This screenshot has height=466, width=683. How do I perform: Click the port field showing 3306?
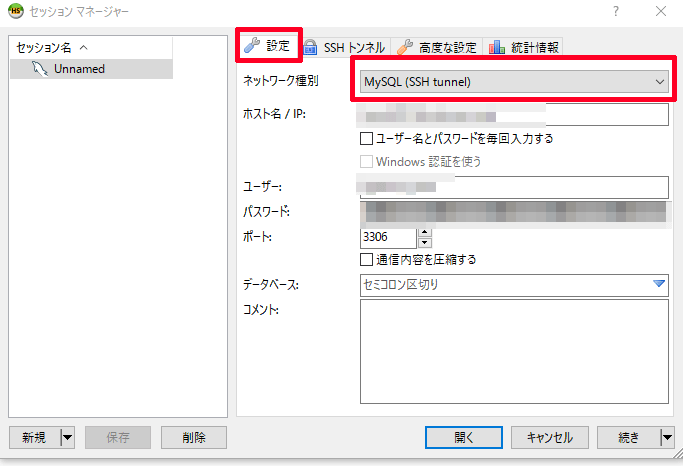click(x=388, y=237)
